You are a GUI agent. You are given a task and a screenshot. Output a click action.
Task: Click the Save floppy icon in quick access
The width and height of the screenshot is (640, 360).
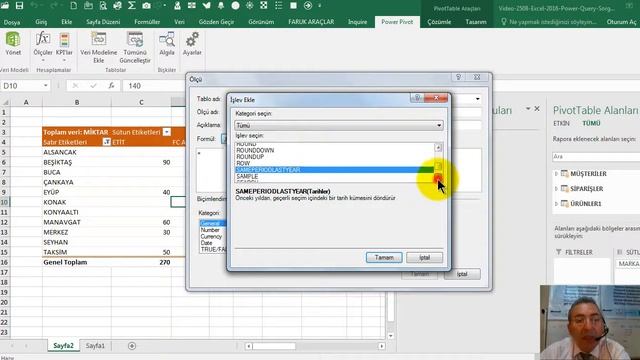(x=19, y=6)
